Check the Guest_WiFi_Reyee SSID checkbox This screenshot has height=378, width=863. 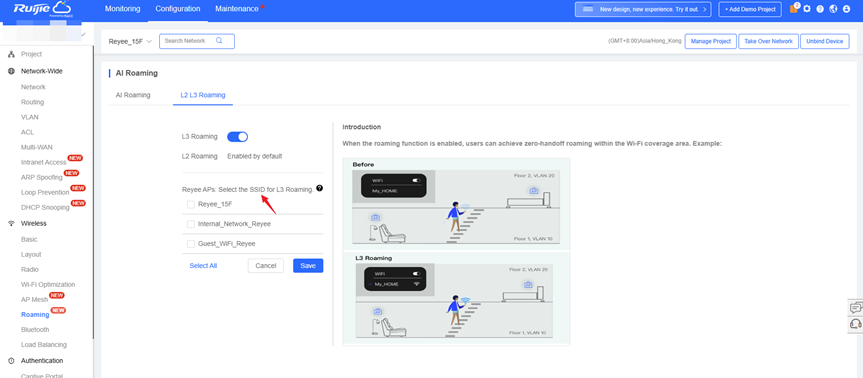tap(191, 244)
